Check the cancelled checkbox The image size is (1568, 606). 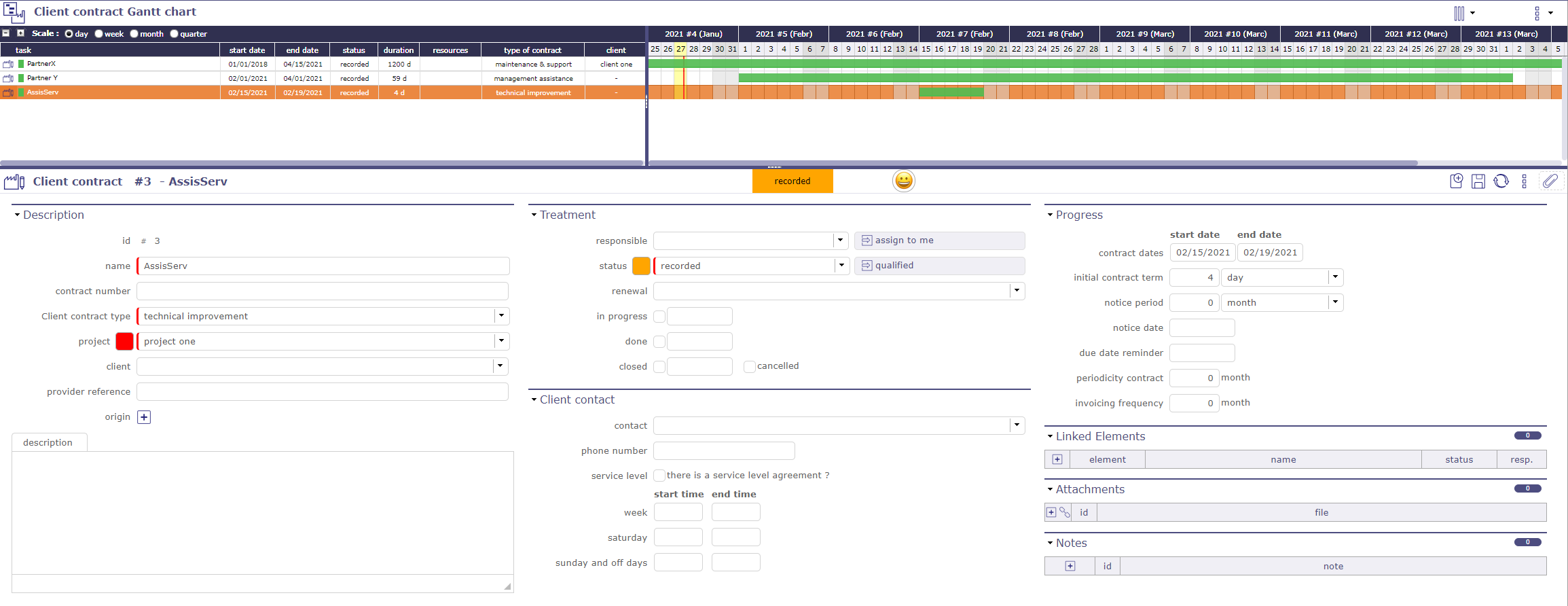[750, 367]
